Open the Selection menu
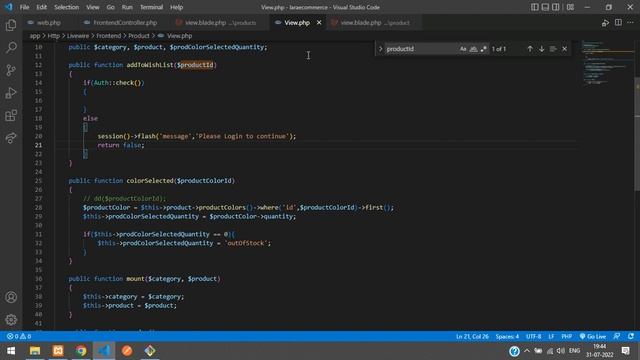This screenshot has height=360, width=640. (x=67, y=7)
